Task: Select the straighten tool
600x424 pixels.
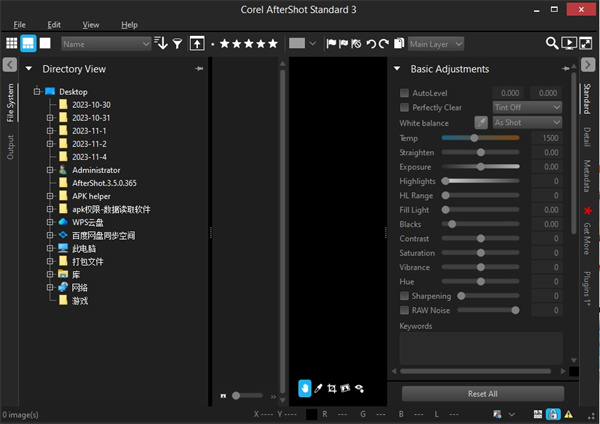Action: pyautogui.click(x=345, y=388)
